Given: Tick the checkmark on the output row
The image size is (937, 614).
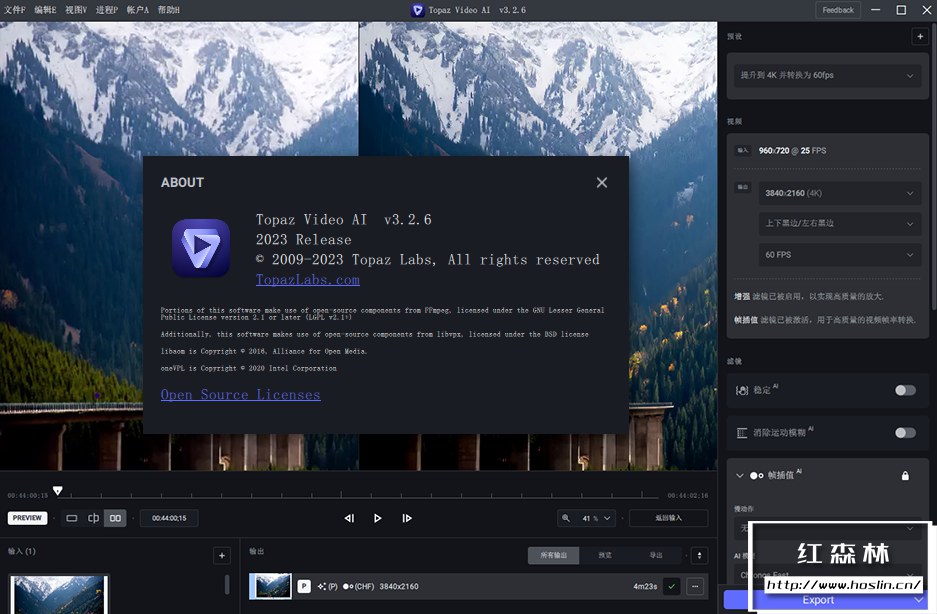Looking at the screenshot, I should (x=670, y=586).
